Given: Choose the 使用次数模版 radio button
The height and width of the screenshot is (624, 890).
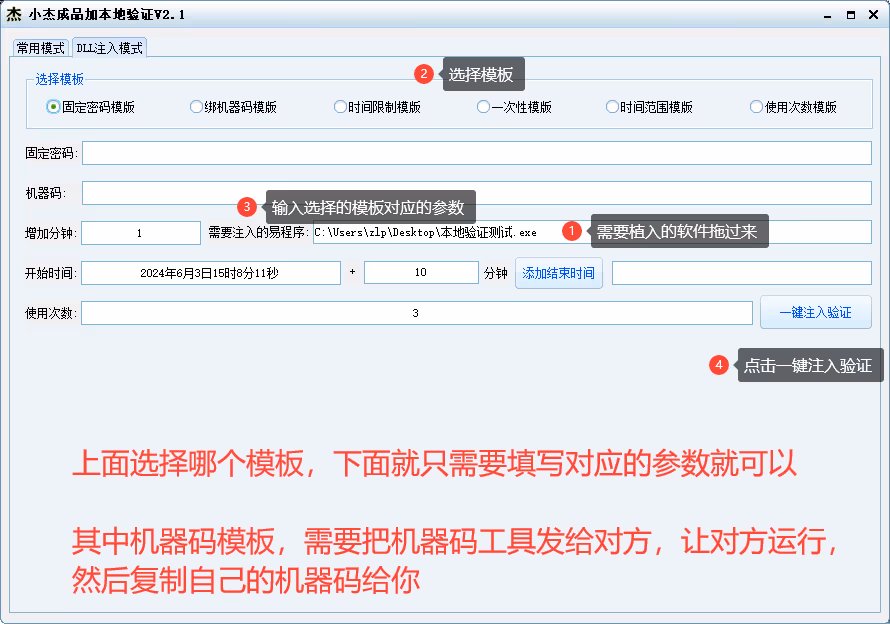Looking at the screenshot, I should coord(756,107).
